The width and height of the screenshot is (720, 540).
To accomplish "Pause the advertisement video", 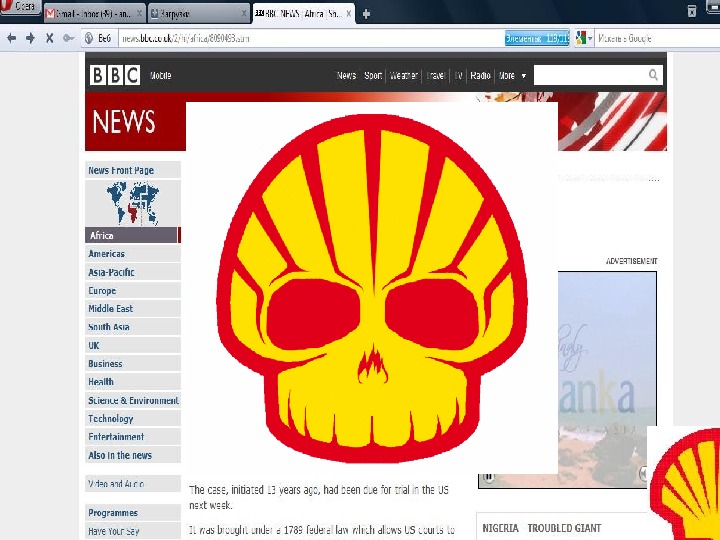I will tap(489, 477).
